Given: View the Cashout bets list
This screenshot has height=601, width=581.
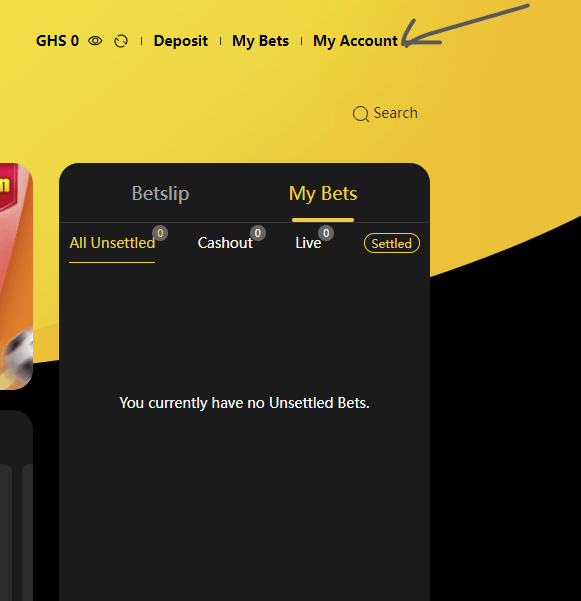Looking at the screenshot, I should [x=225, y=243].
